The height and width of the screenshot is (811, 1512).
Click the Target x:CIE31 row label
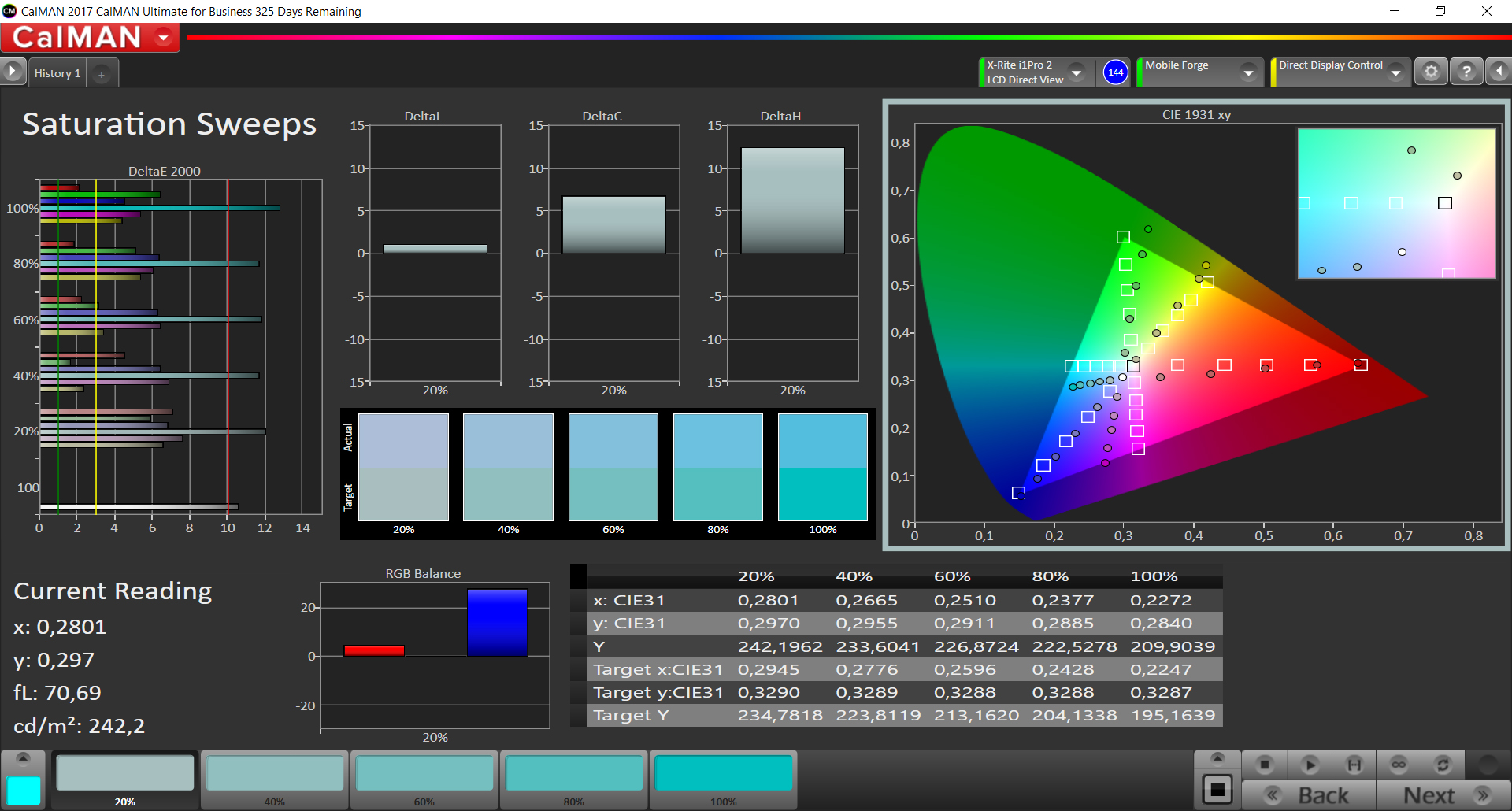click(x=658, y=669)
